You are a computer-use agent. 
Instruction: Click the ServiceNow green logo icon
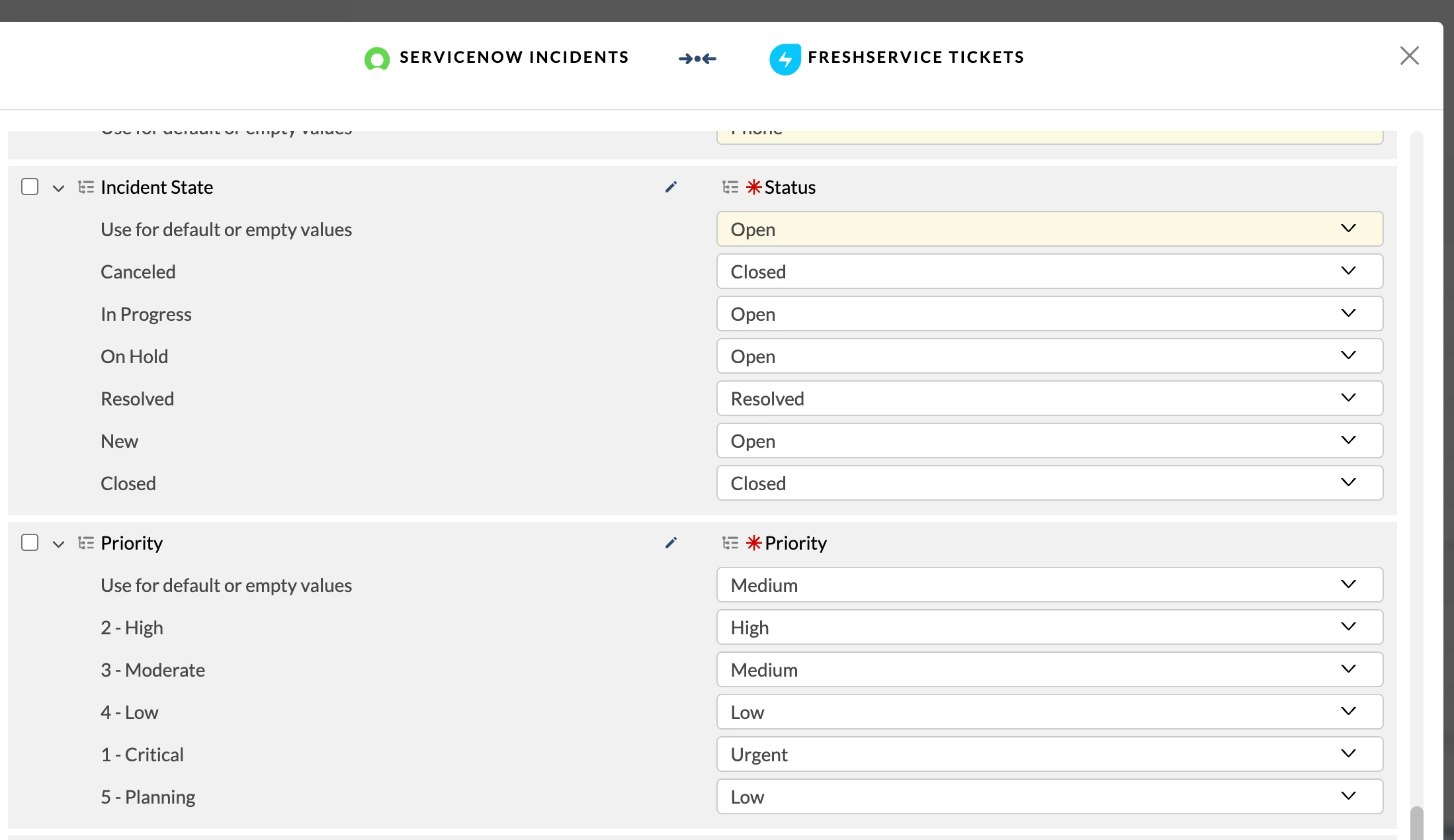click(377, 58)
